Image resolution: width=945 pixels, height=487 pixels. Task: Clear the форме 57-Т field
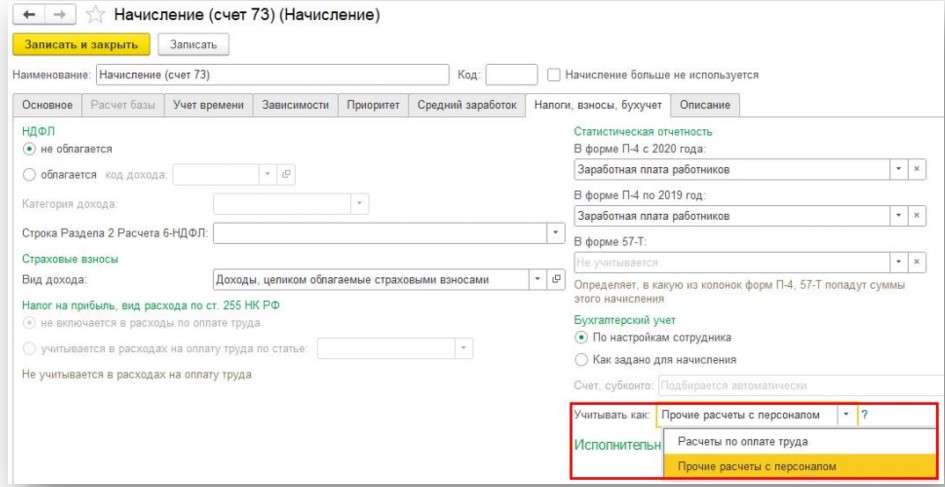click(917, 262)
